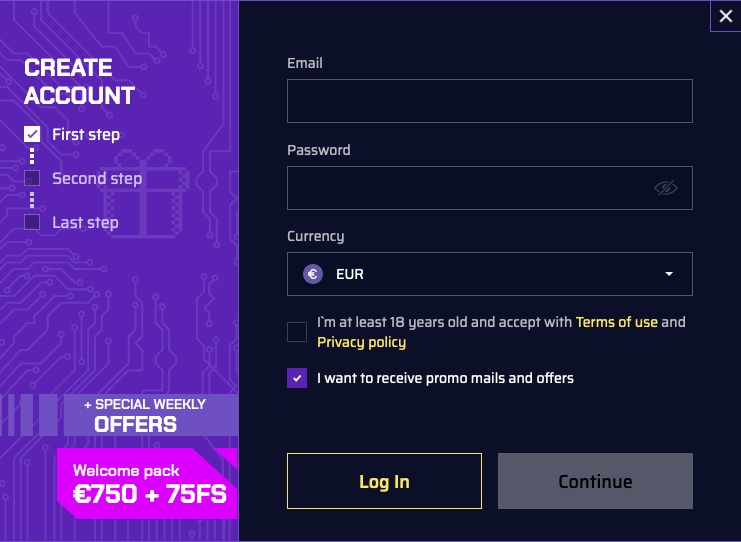Open the EUR currency selector

[x=489, y=274]
